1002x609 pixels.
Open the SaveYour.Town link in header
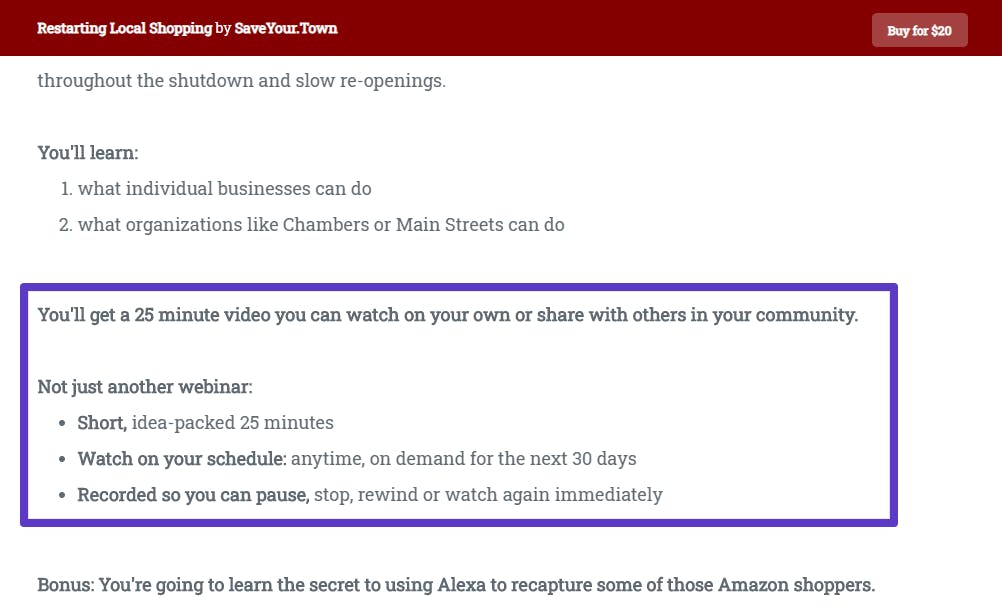click(x=286, y=28)
